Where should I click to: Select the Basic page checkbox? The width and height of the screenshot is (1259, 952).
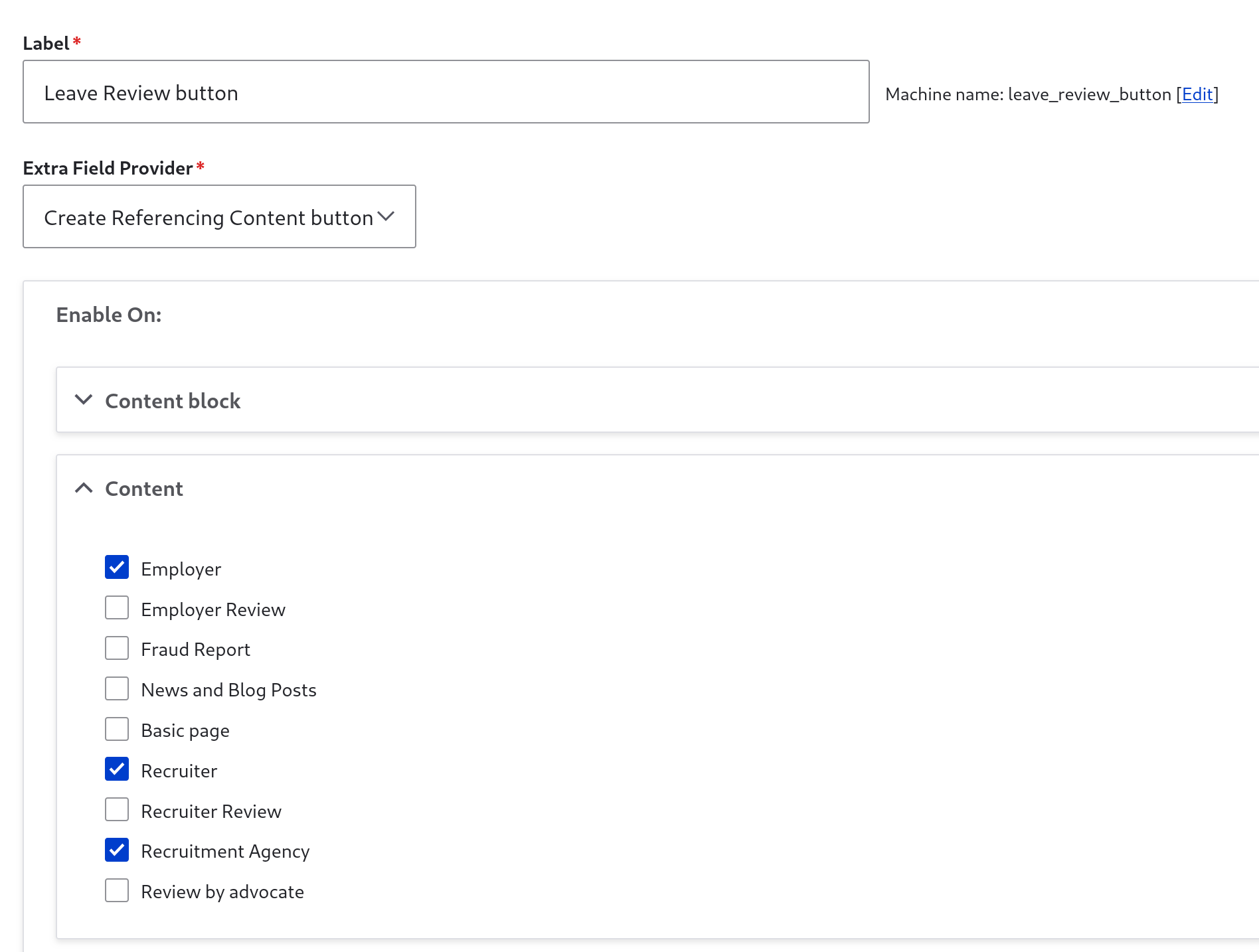117,729
